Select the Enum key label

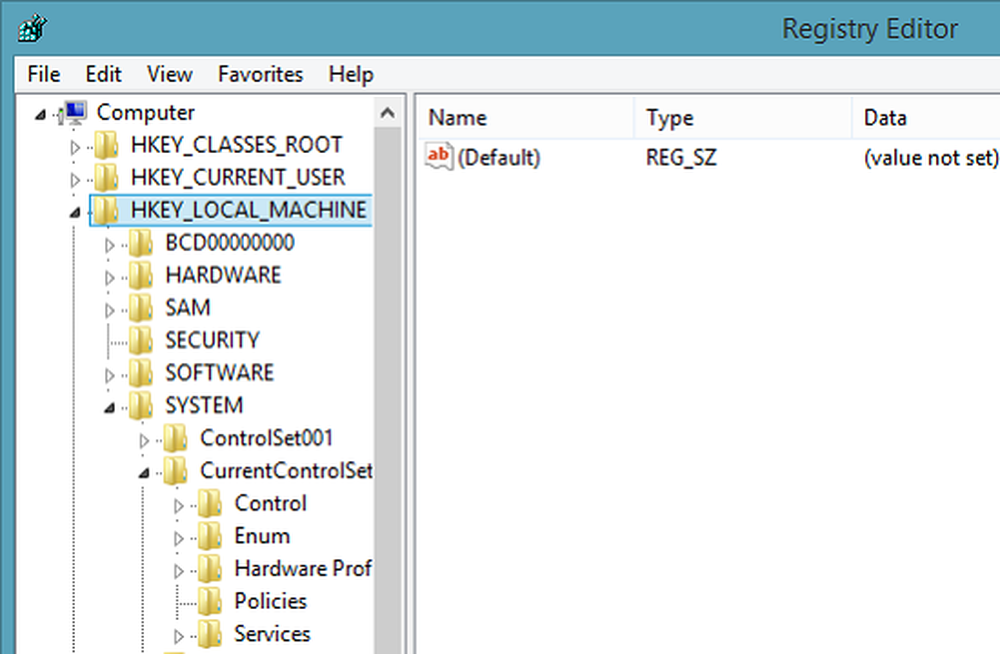pos(262,537)
